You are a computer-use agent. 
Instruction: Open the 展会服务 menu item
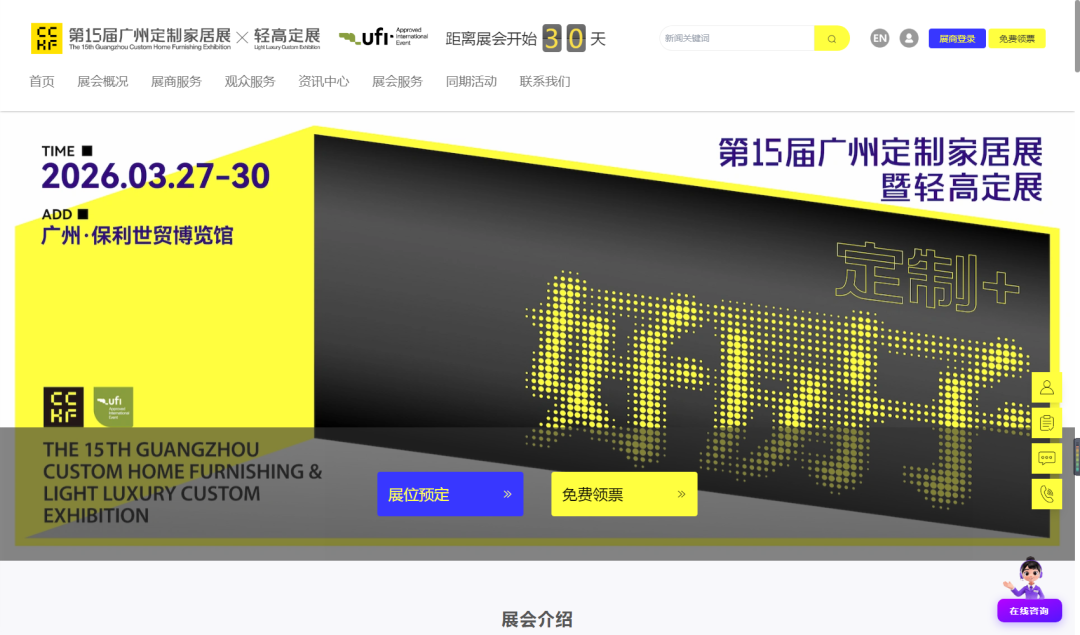(397, 81)
